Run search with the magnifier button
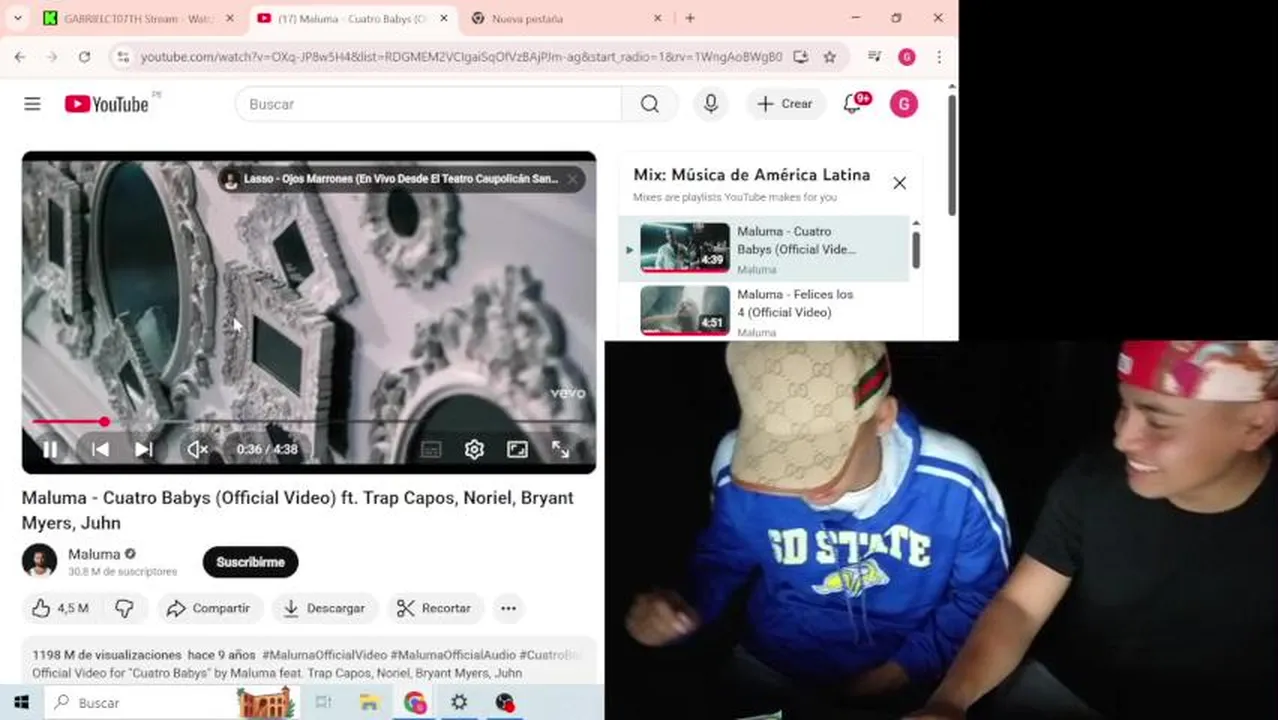 tap(650, 104)
